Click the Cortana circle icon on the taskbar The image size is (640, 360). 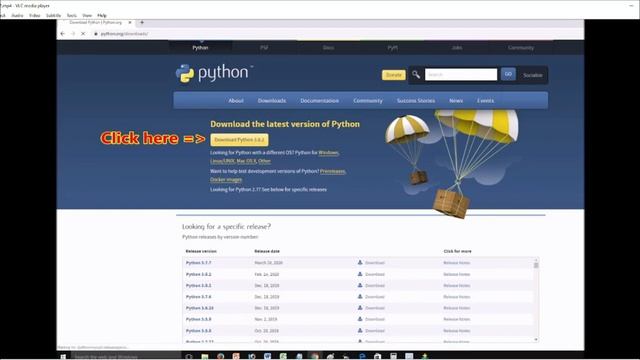189,357
